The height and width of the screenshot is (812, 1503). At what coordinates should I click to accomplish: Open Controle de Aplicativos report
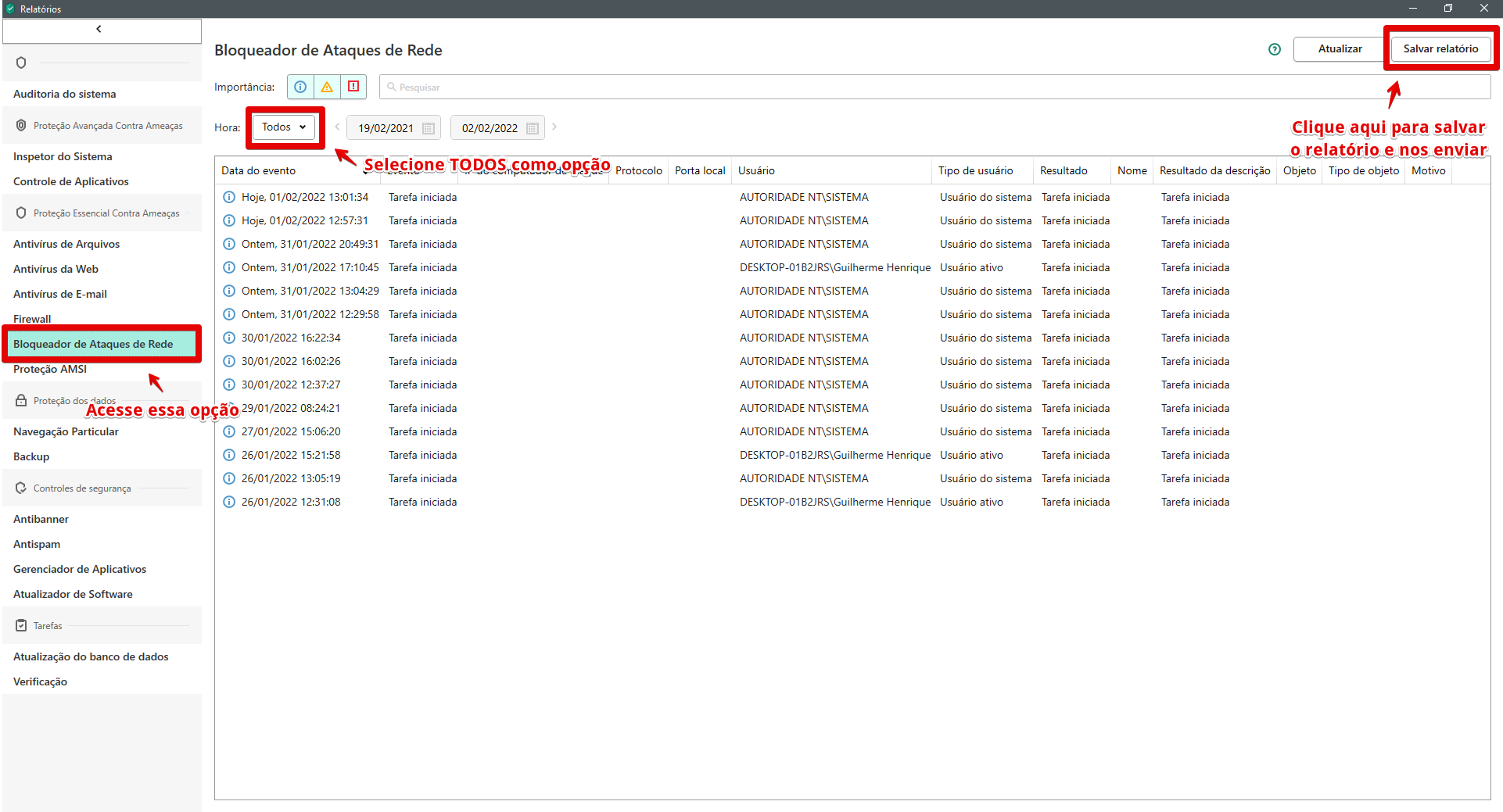(x=71, y=181)
